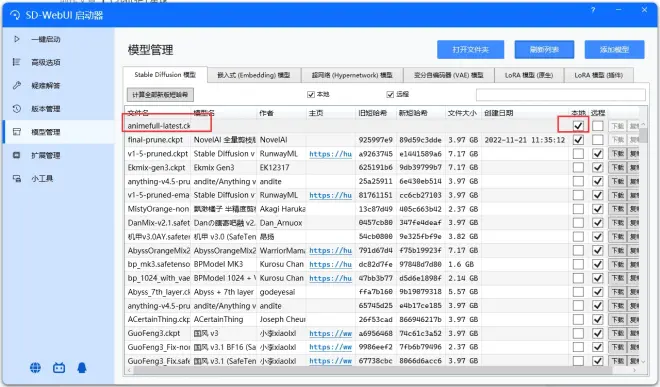Switch to Stable Diffusion 模型 tab
This screenshot has height=387, width=660.
coord(165,75)
